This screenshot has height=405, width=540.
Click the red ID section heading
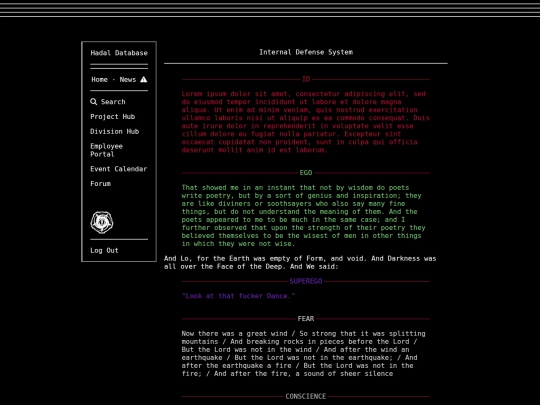tap(306, 79)
